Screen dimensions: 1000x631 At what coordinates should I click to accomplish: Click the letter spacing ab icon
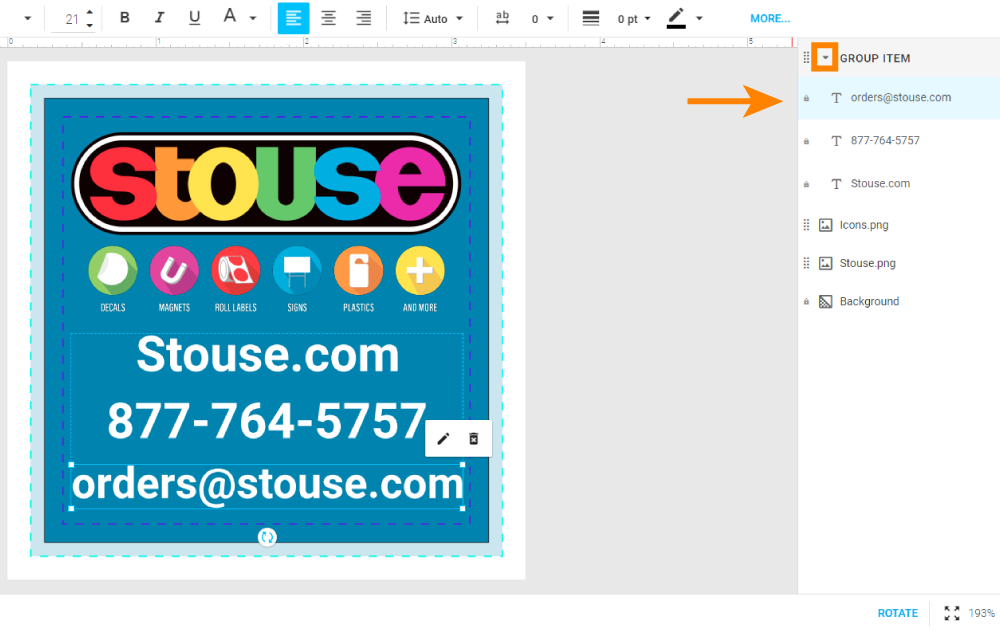(503, 18)
